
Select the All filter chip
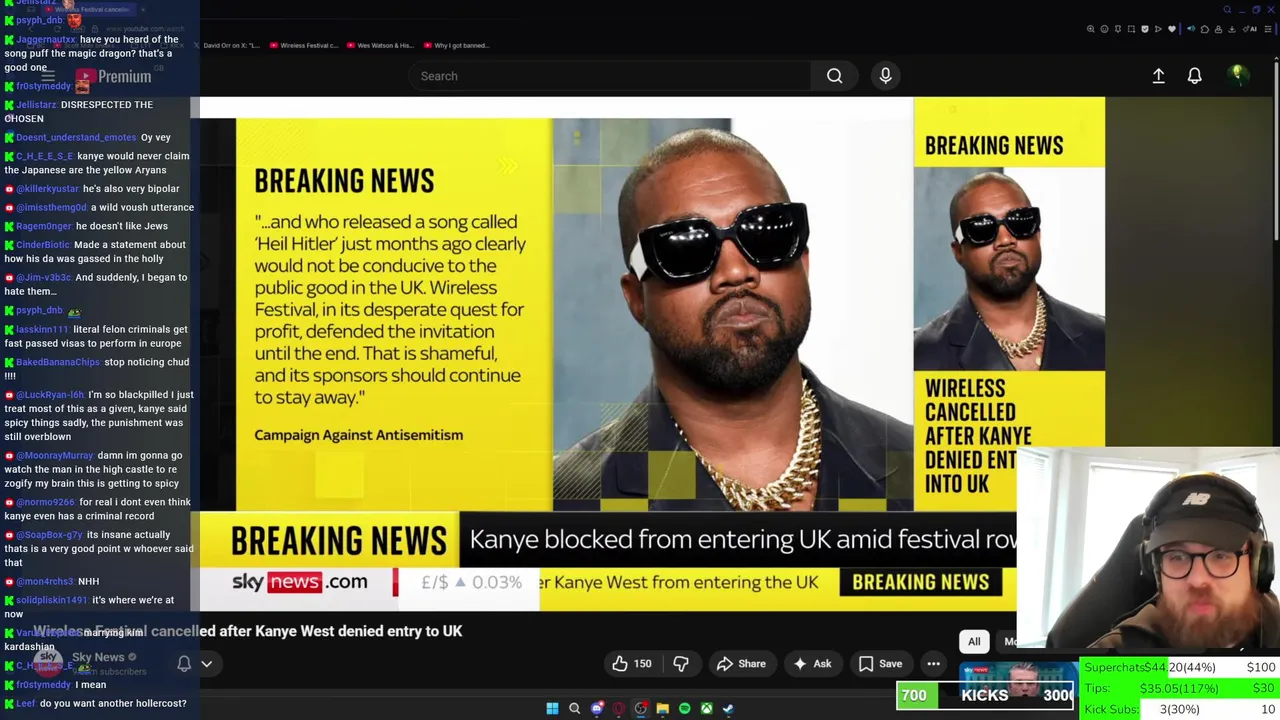(974, 642)
